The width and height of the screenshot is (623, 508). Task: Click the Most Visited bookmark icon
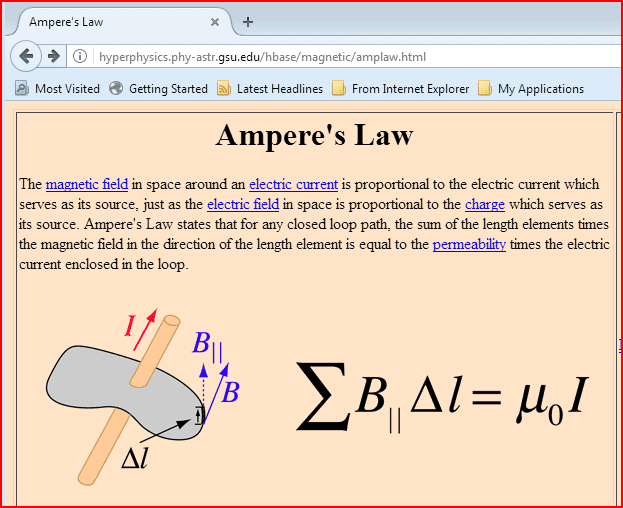coord(22,88)
